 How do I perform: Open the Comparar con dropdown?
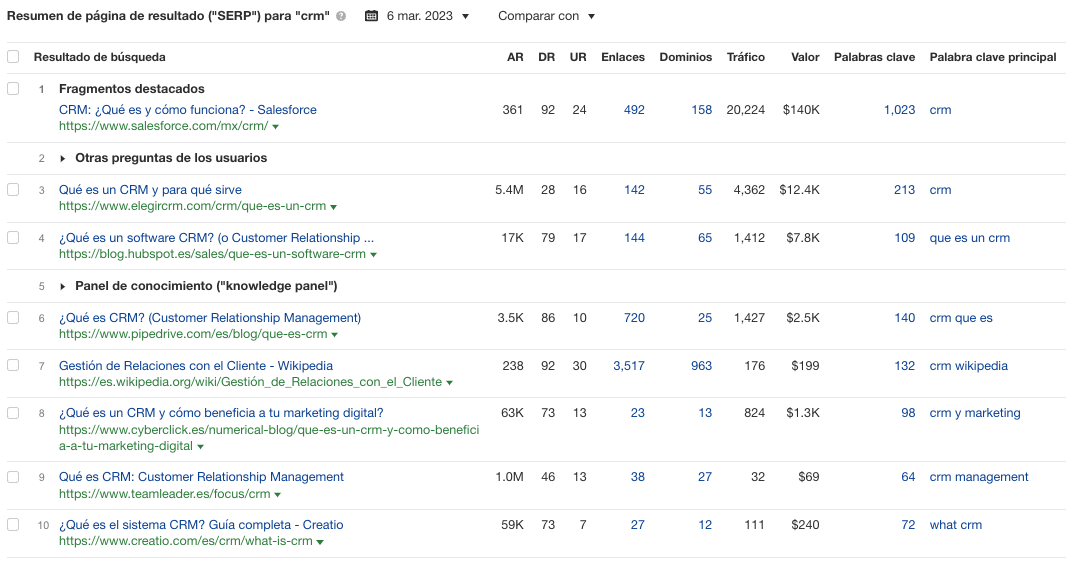click(x=546, y=16)
